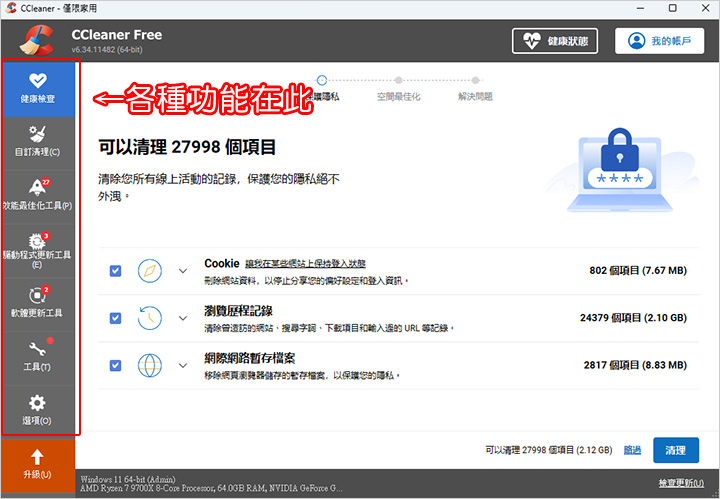The height and width of the screenshot is (499, 720).
Task: Expand the 瀏覽歷程記錄 row chevron
Action: tap(183, 318)
